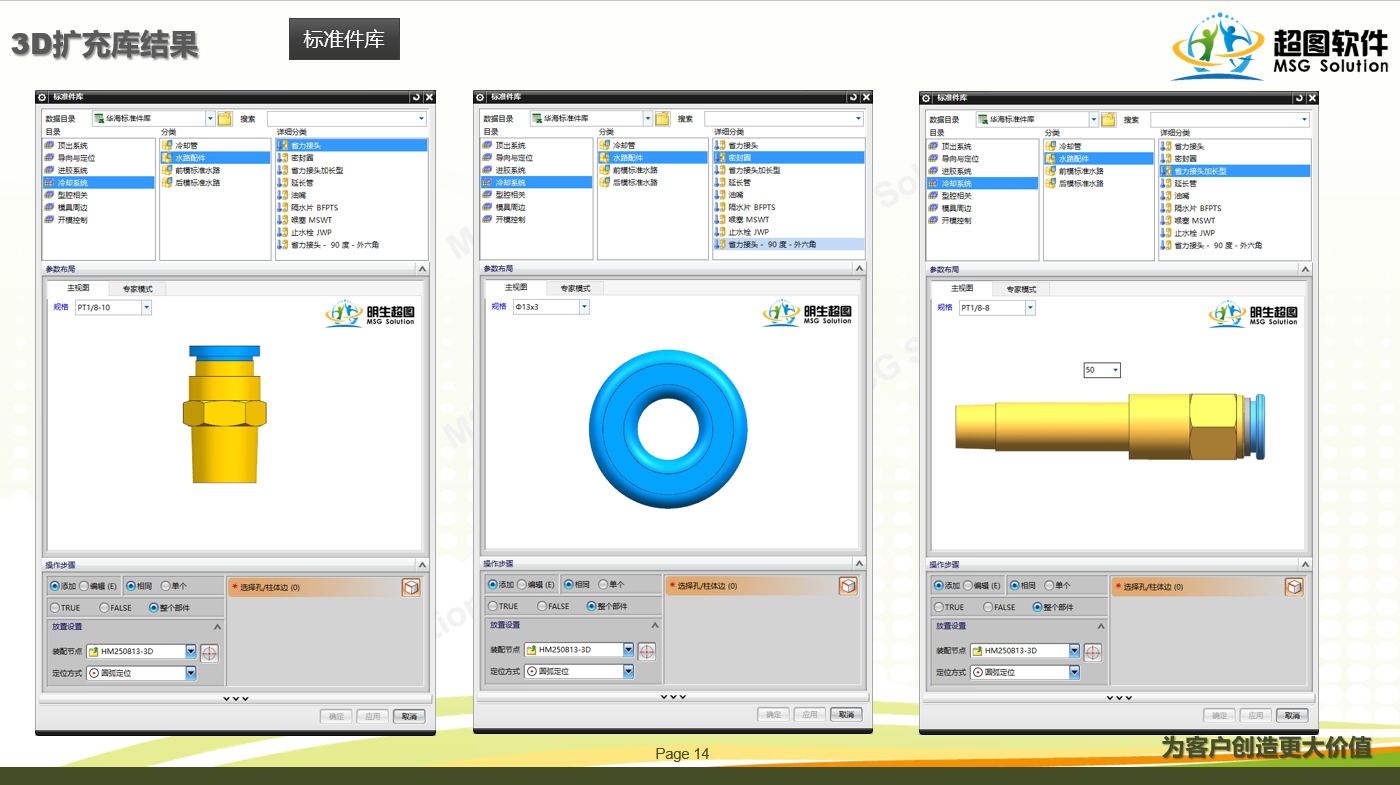Viewport: 1400px width, 785px height.
Task: Select 喉塞 MSWT in Φ13x3 dialog list
Action: pos(789,219)
